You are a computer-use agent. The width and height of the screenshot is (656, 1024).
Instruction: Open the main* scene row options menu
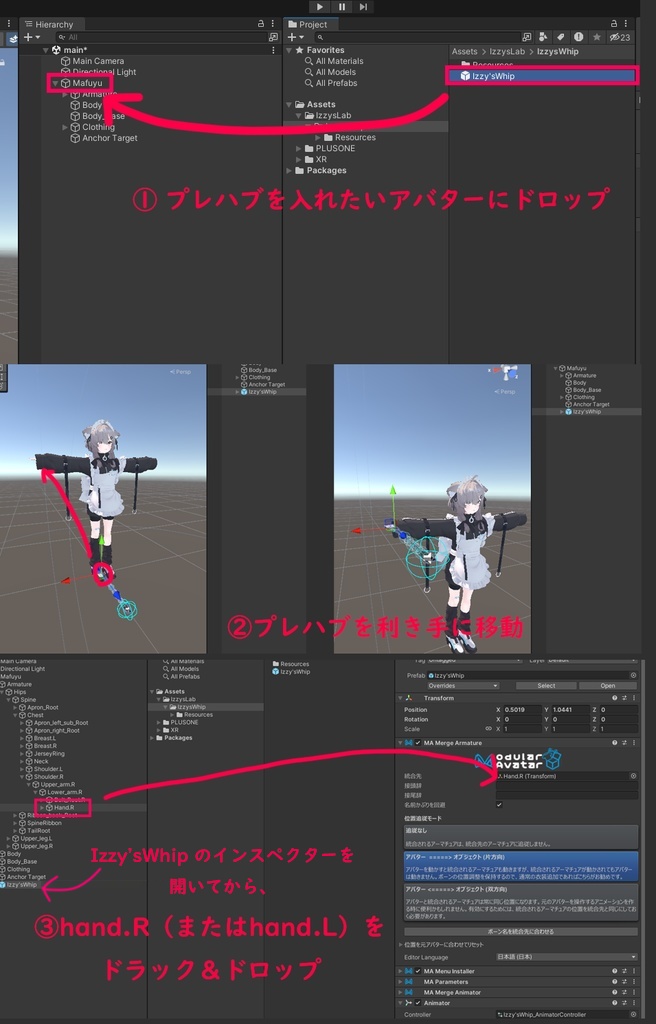[273, 50]
